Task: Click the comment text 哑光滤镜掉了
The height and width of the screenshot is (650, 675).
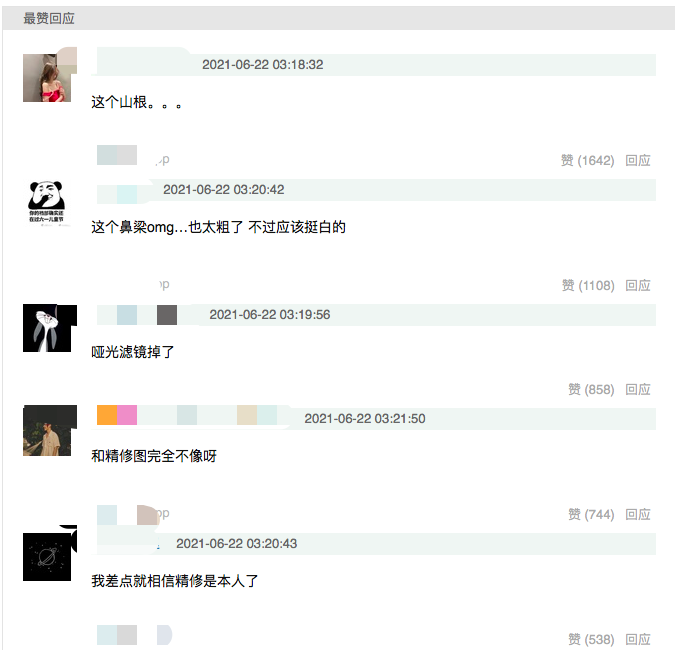Action: tap(133, 352)
